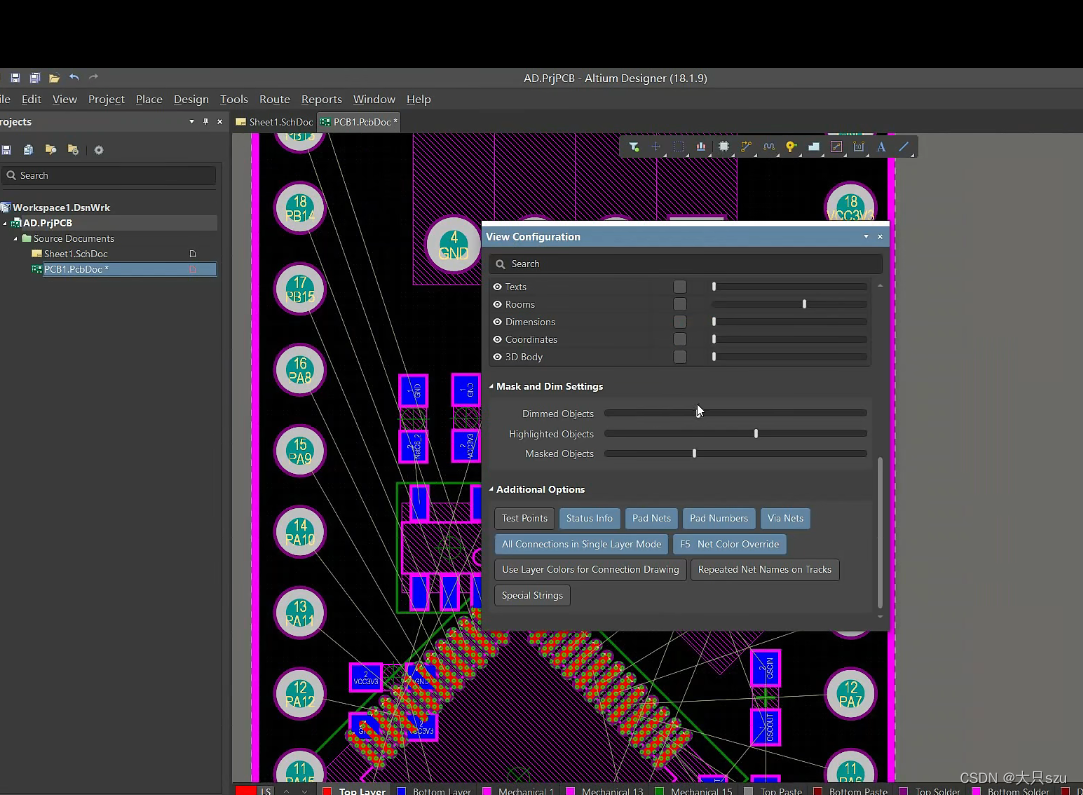The image size is (1083, 795).
Task: Tick the draft checkbox for Coordinates
Action: pos(680,340)
